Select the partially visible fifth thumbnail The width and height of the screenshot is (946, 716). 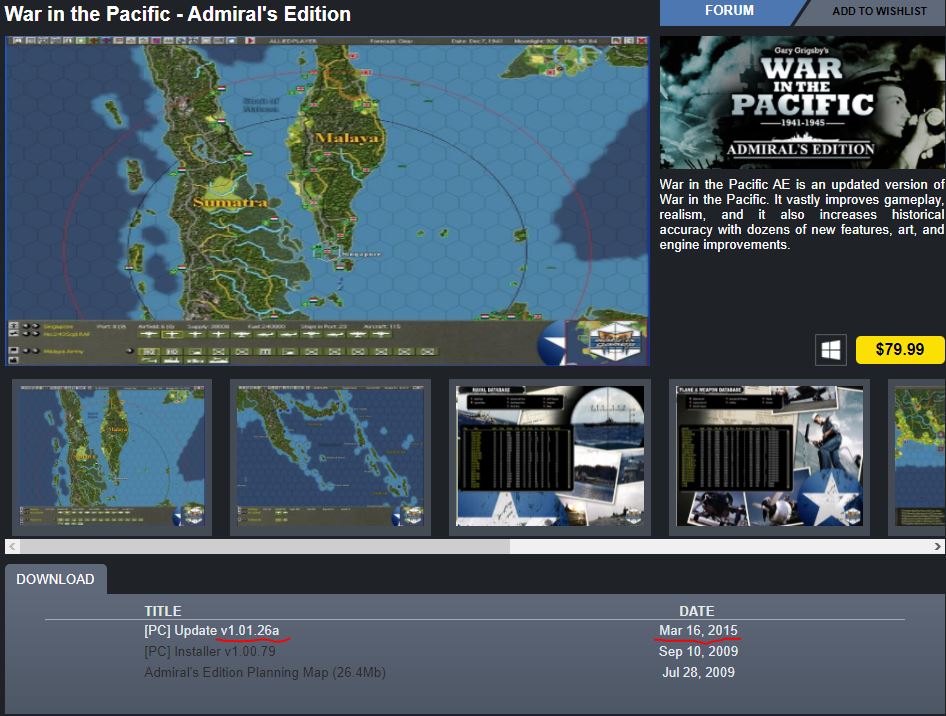[x=917, y=457]
